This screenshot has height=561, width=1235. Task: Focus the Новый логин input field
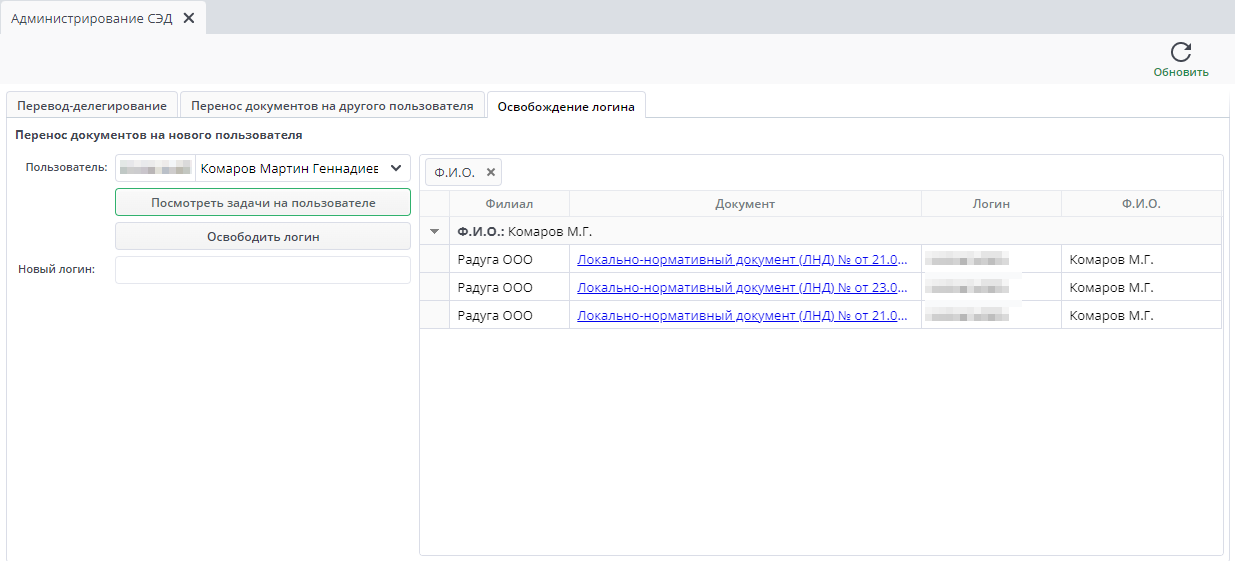tap(263, 270)
